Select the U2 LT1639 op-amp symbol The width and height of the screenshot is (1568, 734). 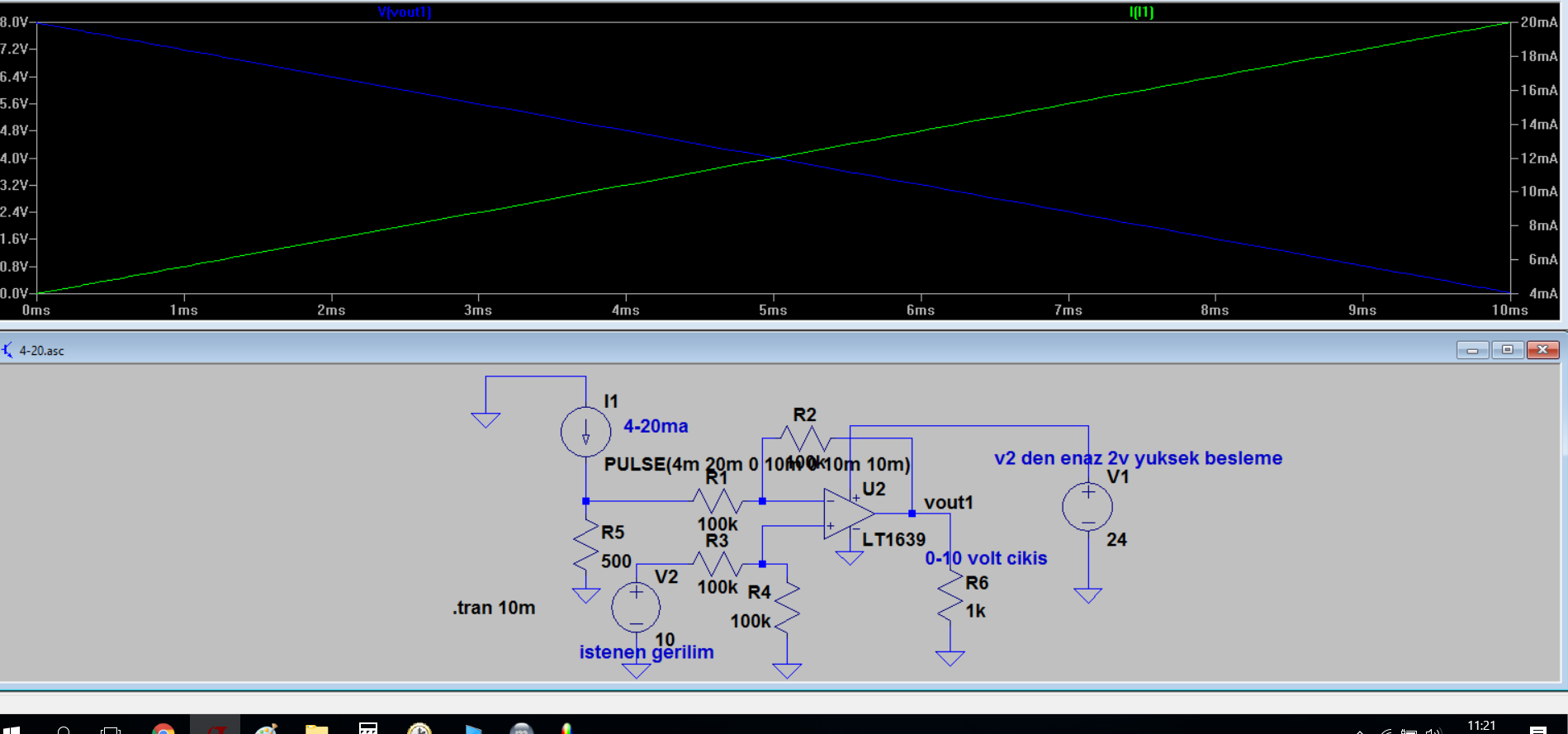click(850, 514)
